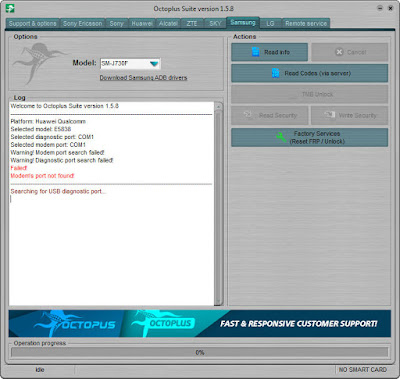Click the Write Security icon
The width and height of the screenshot is (400, 379).
(x=330, y=115)
